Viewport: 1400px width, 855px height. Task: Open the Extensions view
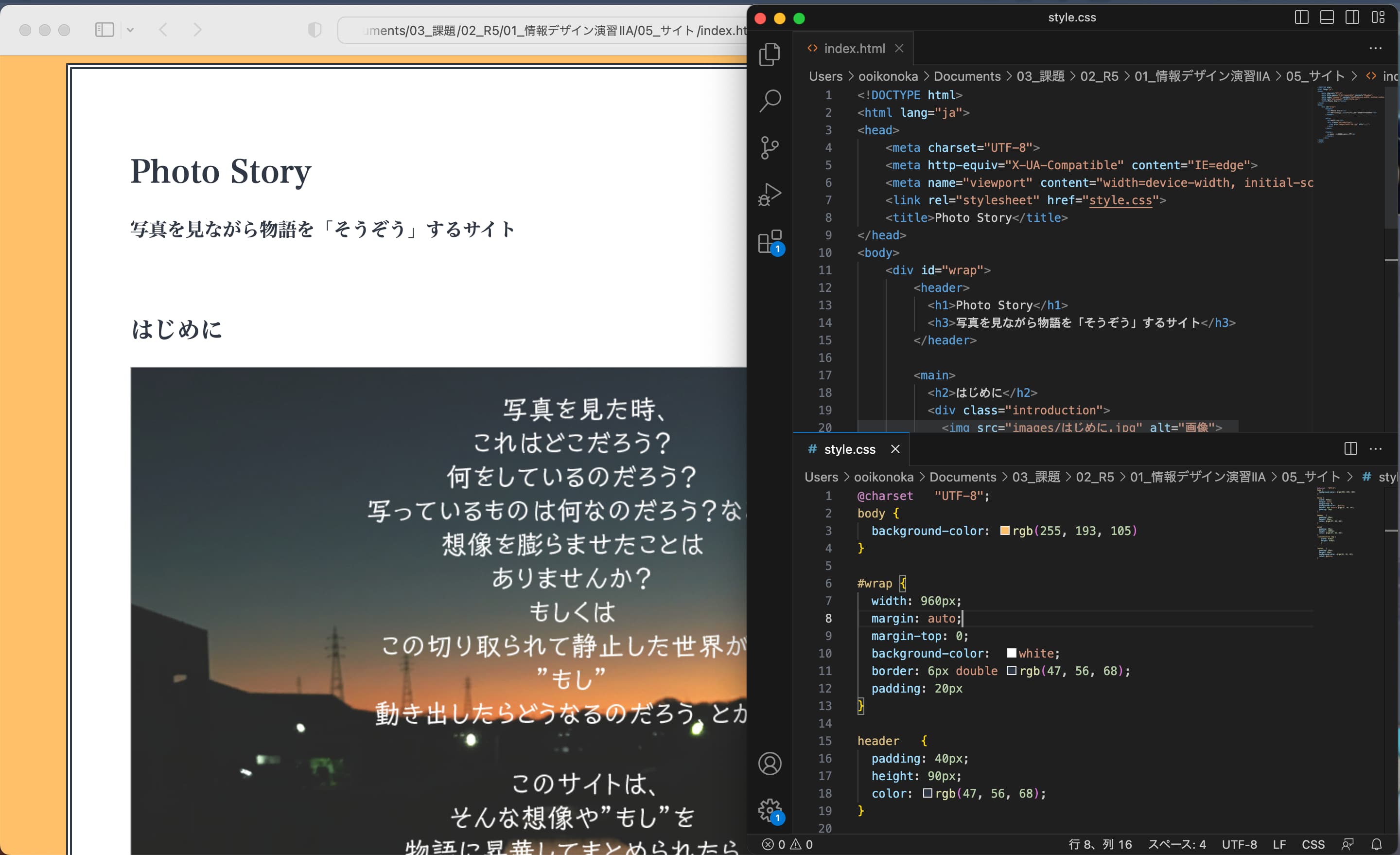click(770, 242)
